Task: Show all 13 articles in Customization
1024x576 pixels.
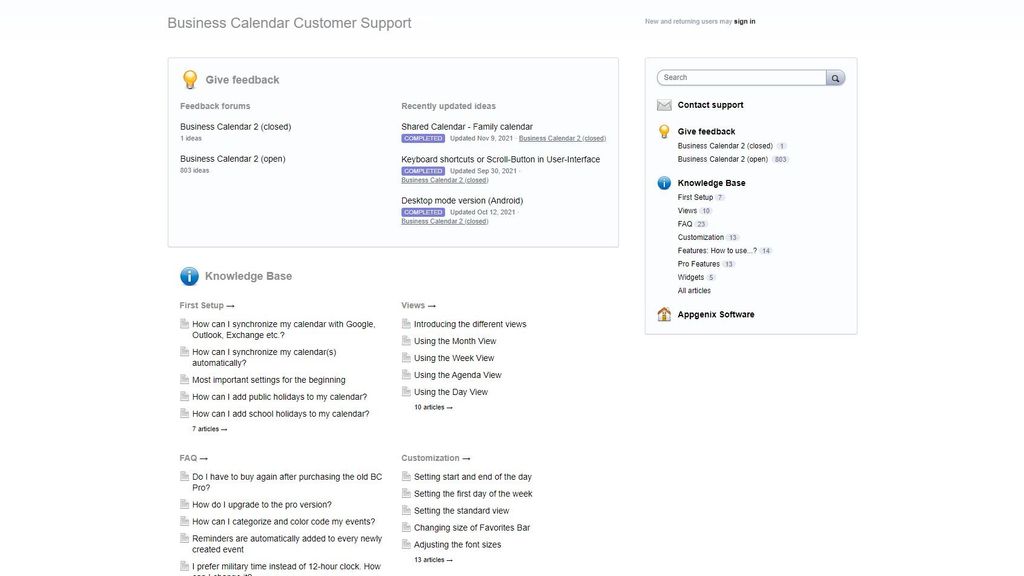Action: 433,560
